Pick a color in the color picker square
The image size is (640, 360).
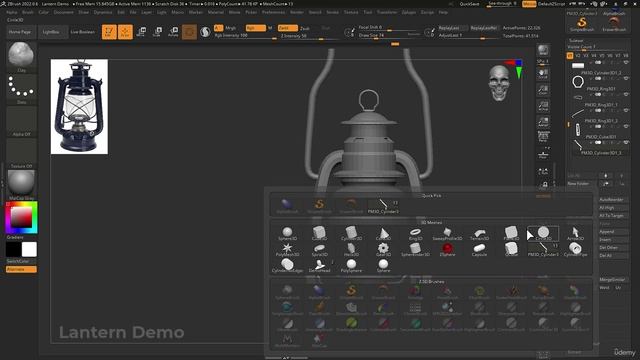[21, 217]
